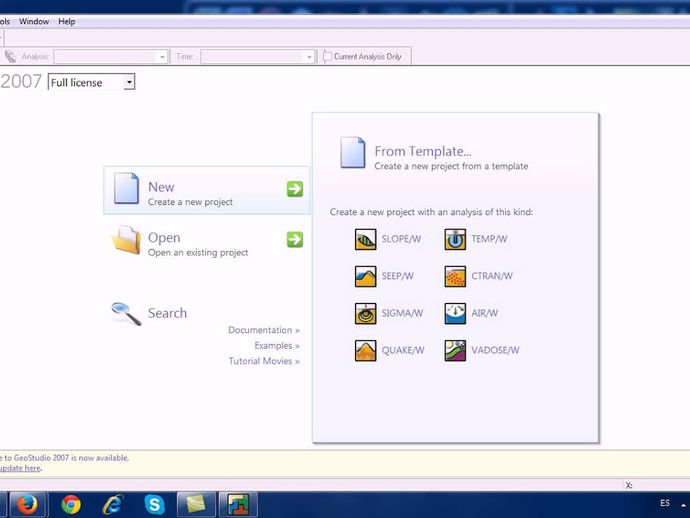Select the TEMP/W label
Viewport: 690px width, 518px height.
(x=489, y=239)
